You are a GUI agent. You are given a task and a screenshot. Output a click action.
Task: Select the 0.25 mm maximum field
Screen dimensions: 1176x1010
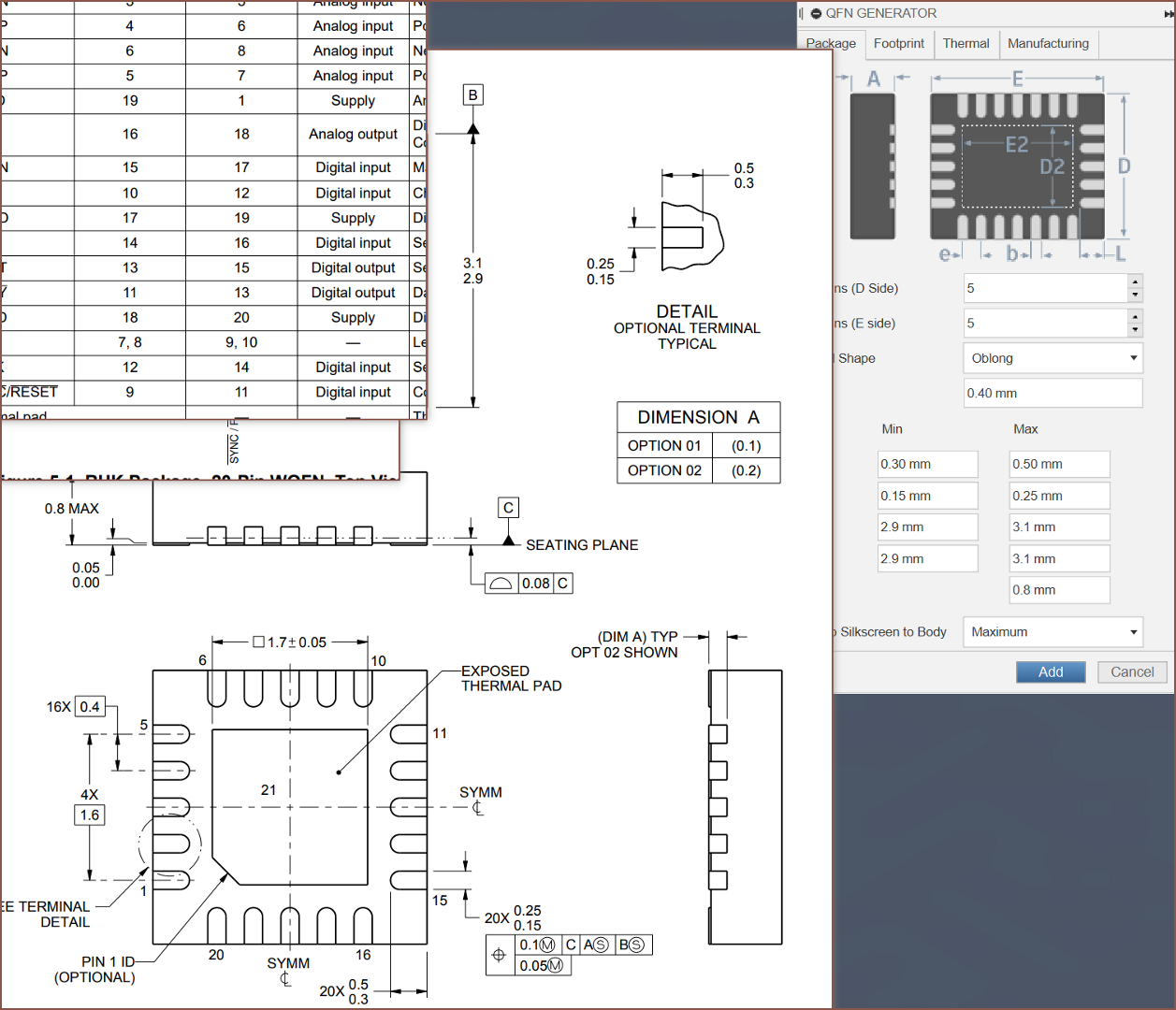[1059, 497]
